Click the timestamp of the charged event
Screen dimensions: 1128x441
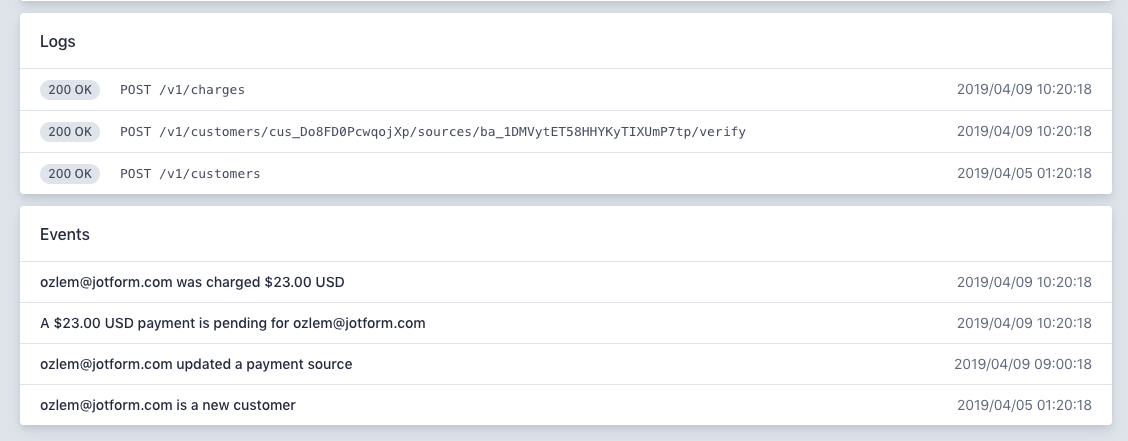(x=1024, y=282)
